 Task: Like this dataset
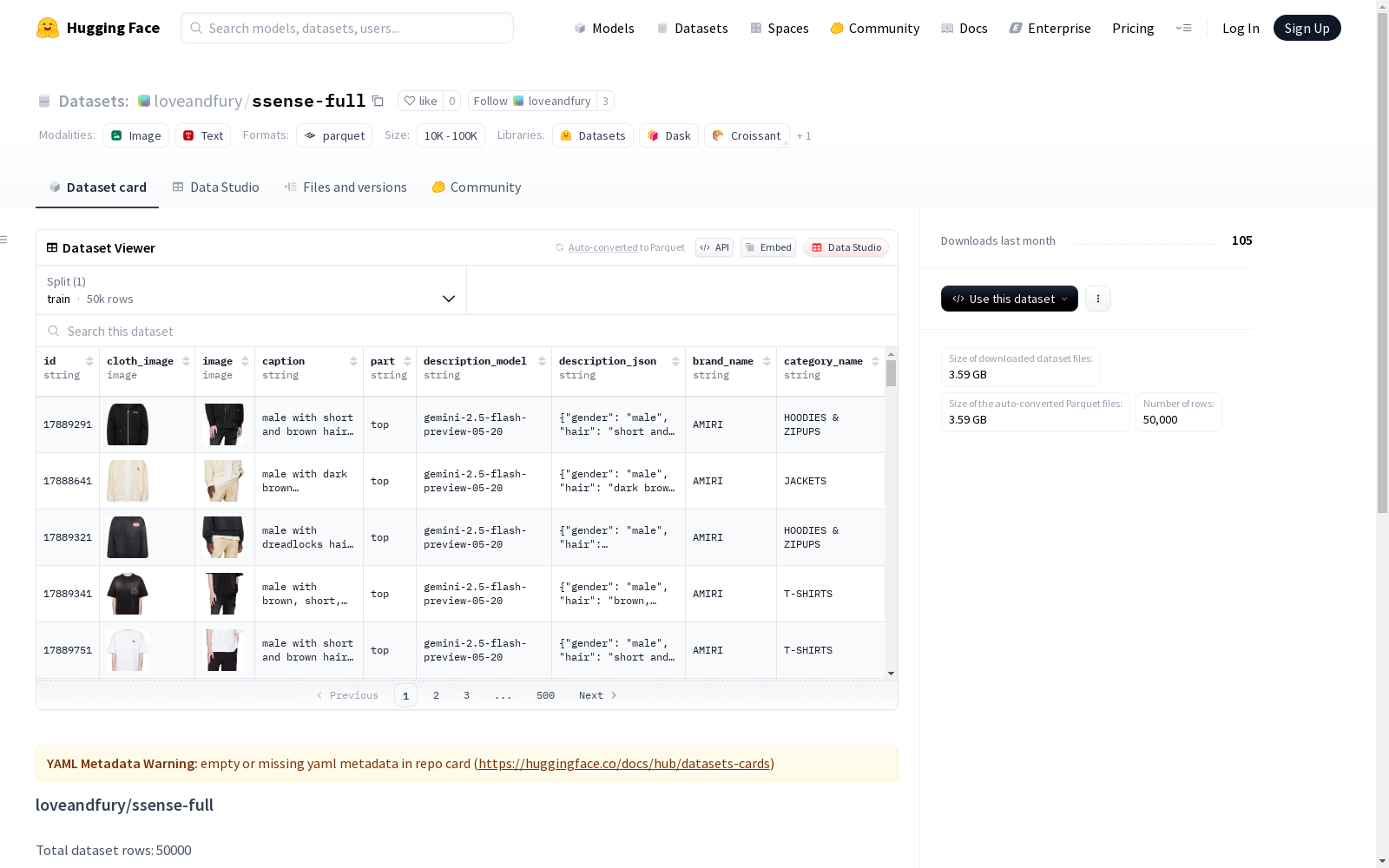point(420,101)
